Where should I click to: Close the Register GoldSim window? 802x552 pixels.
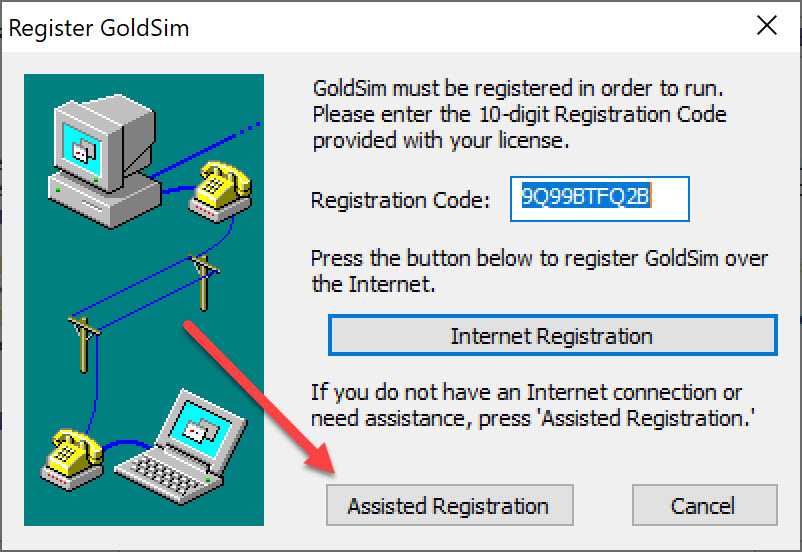[767, 25]
